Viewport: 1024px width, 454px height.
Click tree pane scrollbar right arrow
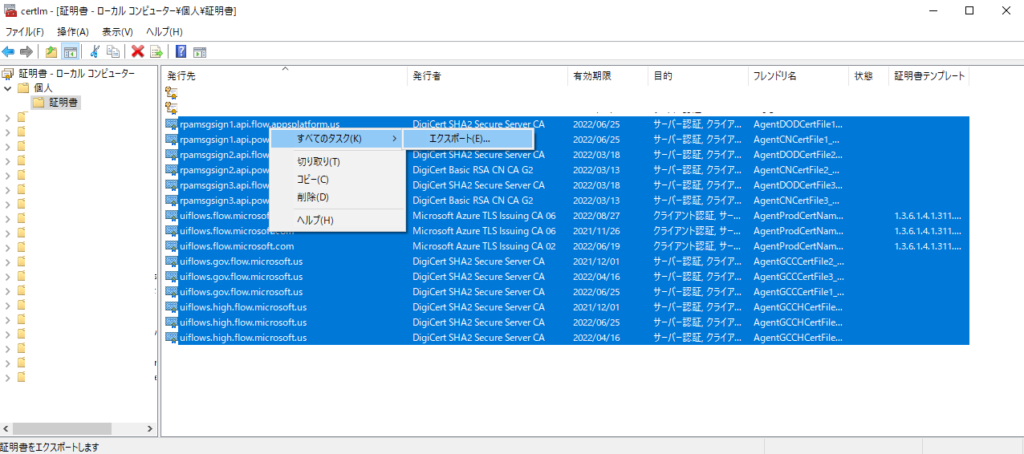point(149,429)
